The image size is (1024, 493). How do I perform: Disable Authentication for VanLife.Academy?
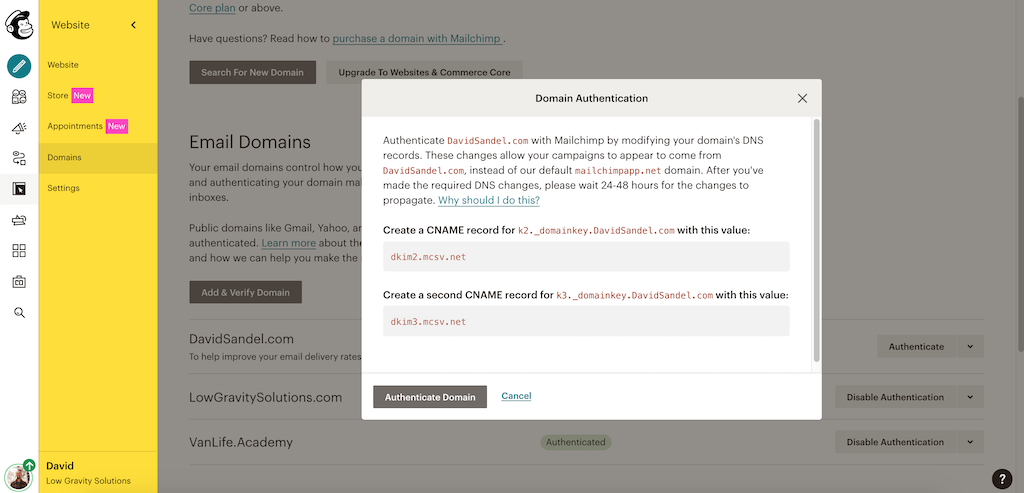point(895,442)
